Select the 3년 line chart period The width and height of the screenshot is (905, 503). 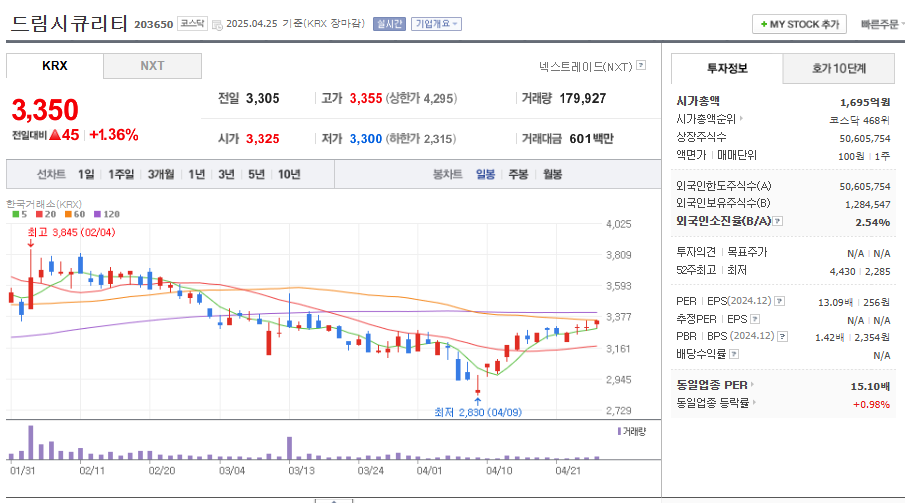226,174
